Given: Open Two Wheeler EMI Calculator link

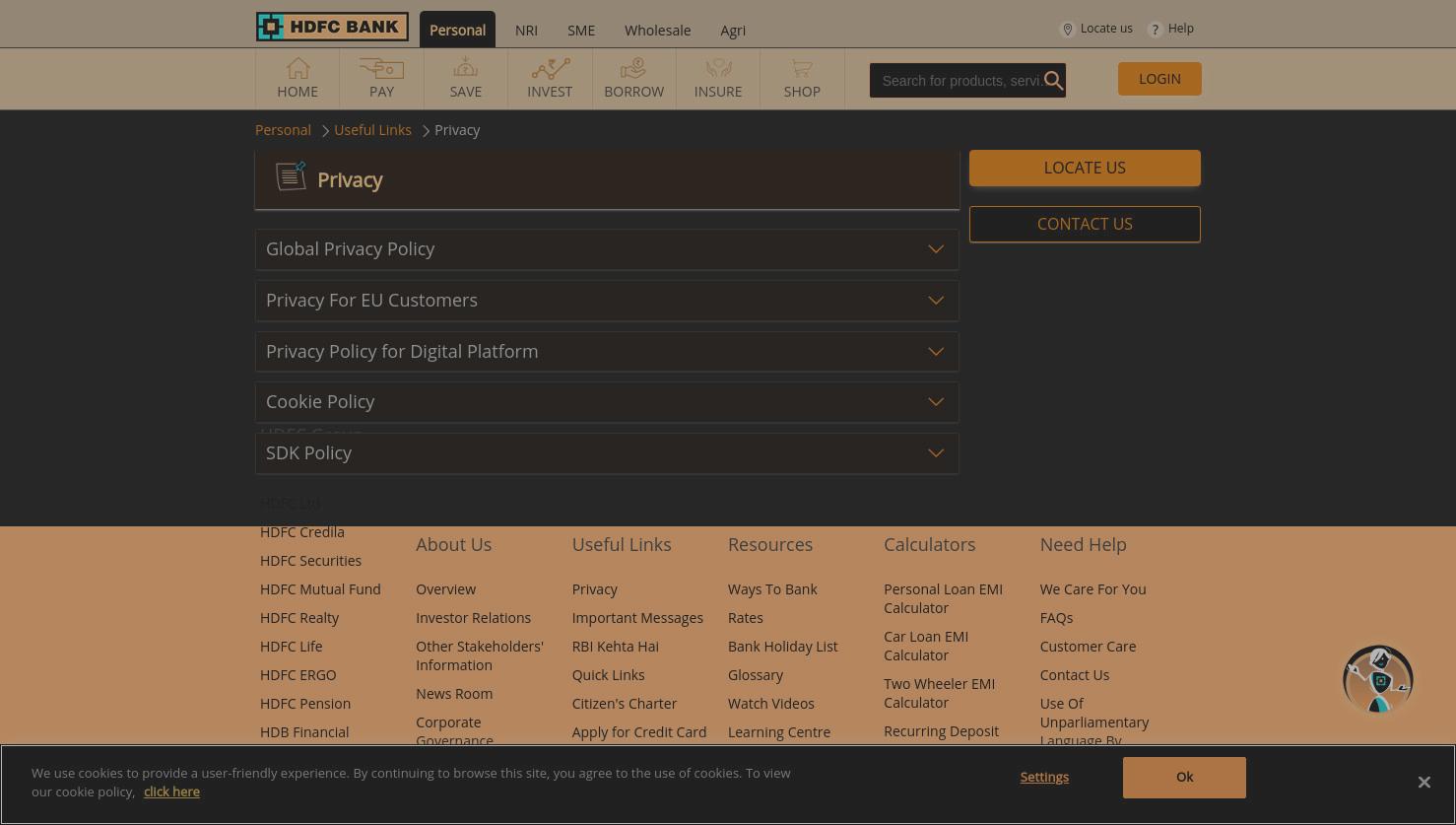Looking at the screenshot, I should pyautogui.click(x=939, y=693).
